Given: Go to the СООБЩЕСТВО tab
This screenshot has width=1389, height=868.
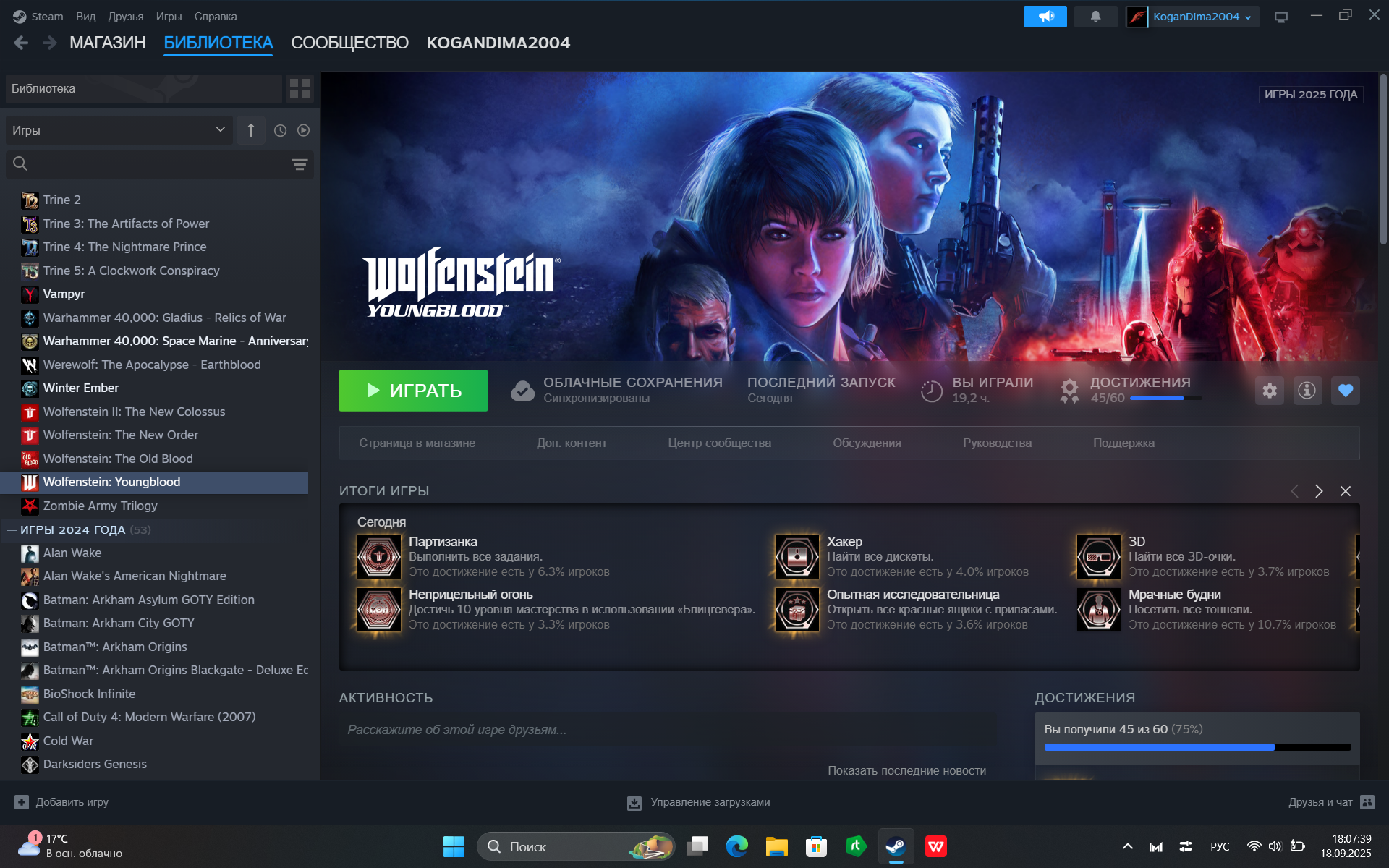Looking at the screenshot, I should 349,43.
